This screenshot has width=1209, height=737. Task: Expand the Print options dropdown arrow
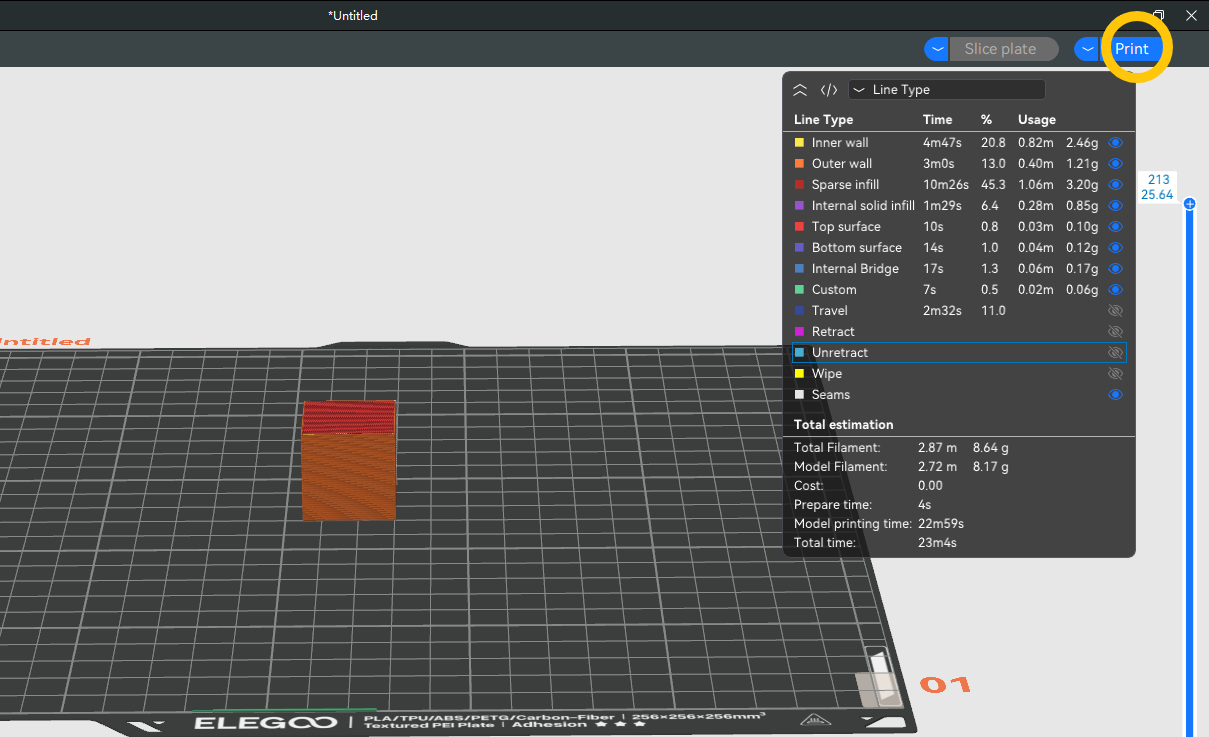[x=1087, y=49]
